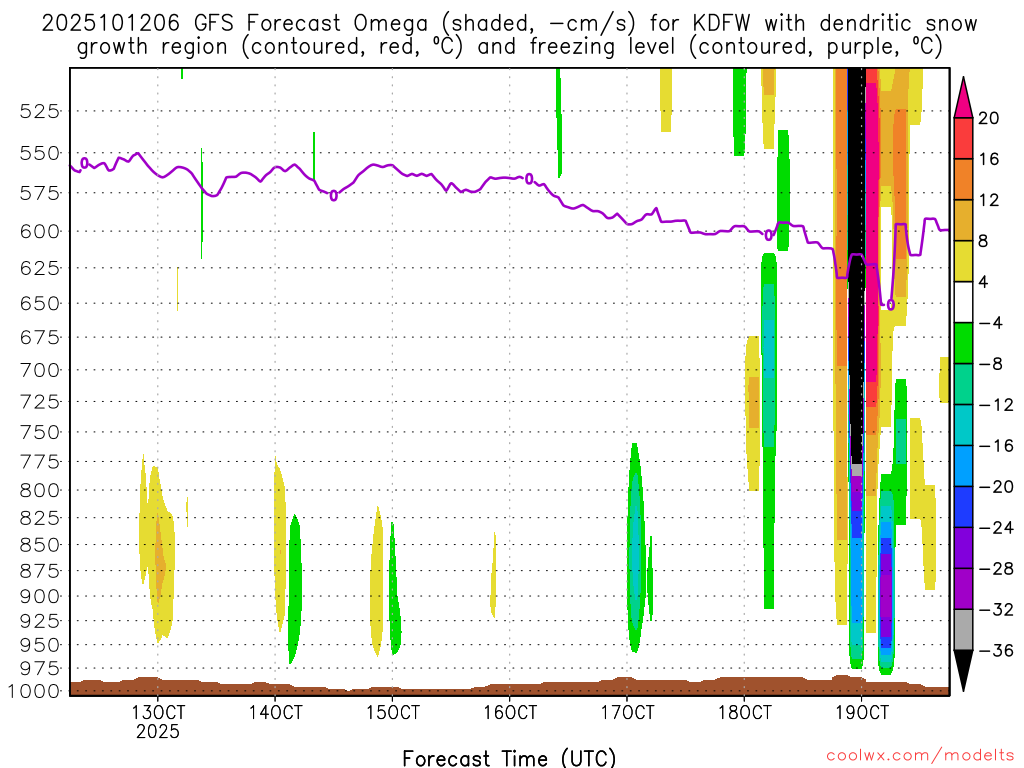Image resolution: width=1024 pixels, height=768 pixels.
Task: Click the 16OCT time axis label
Action: pos(510,712)
